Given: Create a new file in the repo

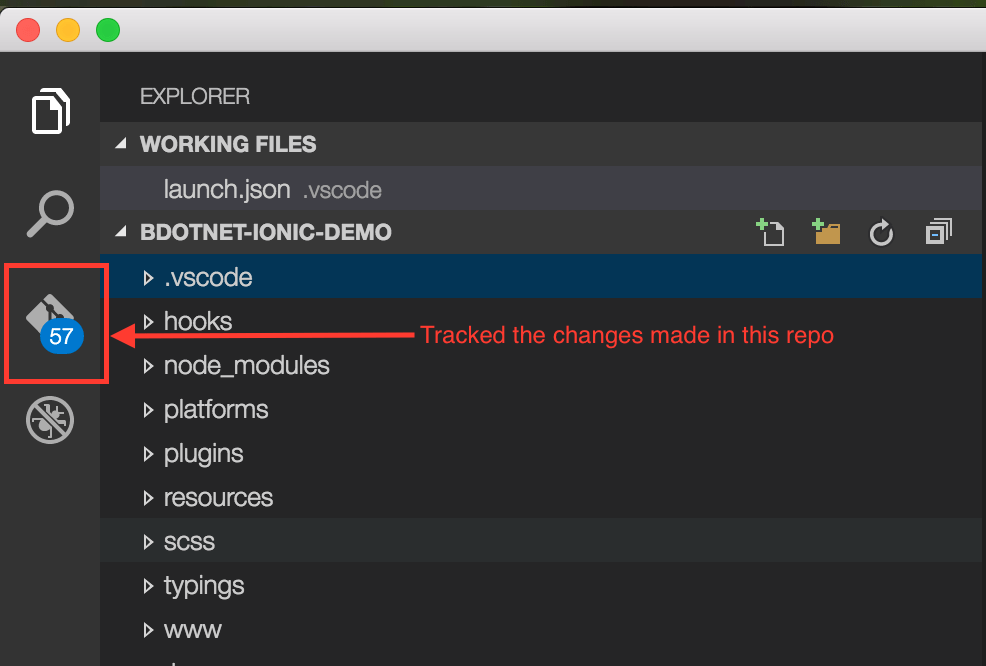Looking at the screenshot, I should click(770, 231).
